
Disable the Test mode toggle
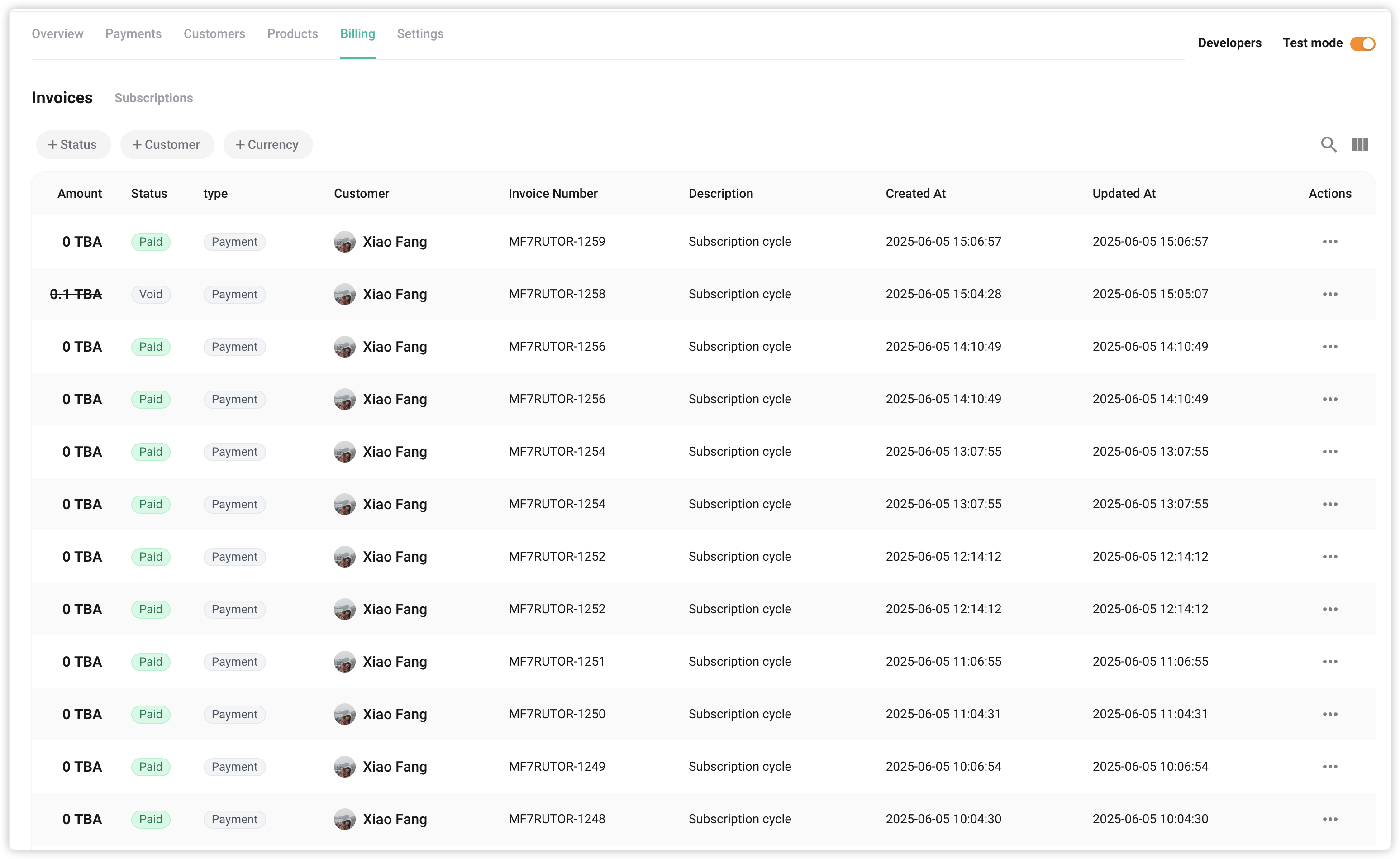(x=1362, y=44)
